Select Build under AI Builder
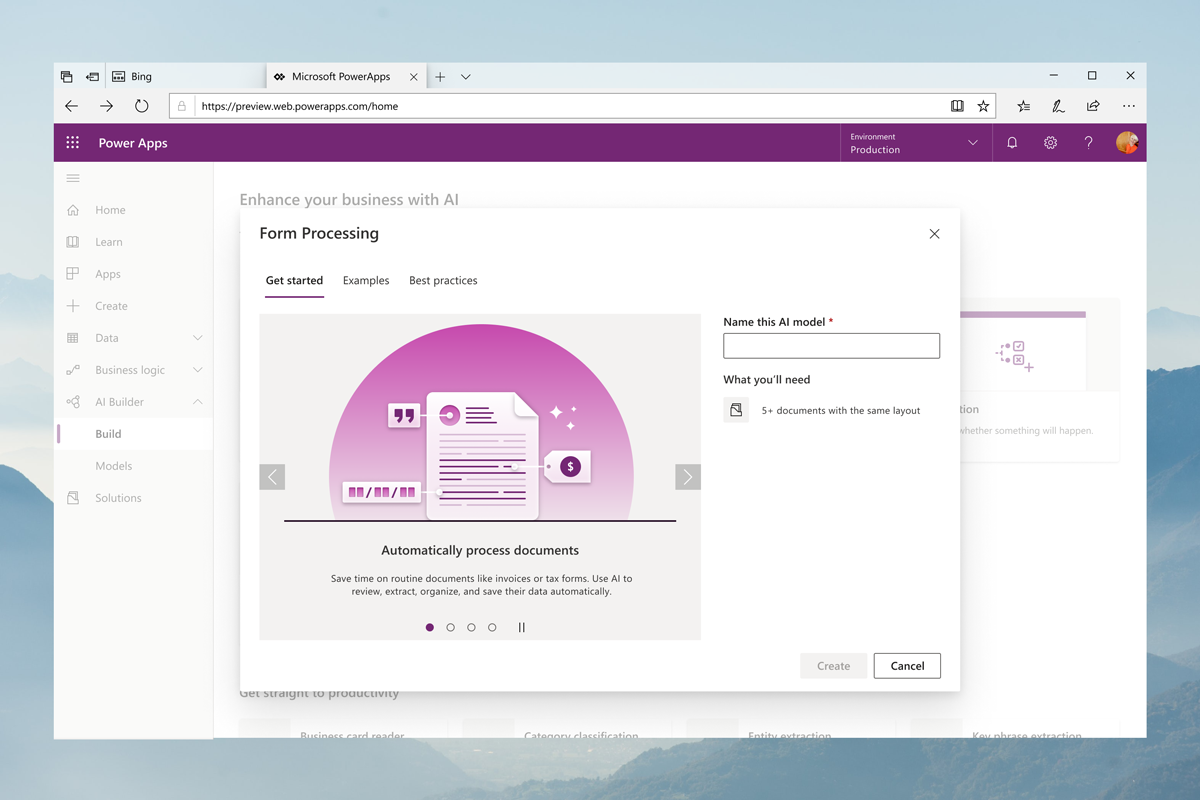Screen dimensions: 1200x800 (108, 434)
